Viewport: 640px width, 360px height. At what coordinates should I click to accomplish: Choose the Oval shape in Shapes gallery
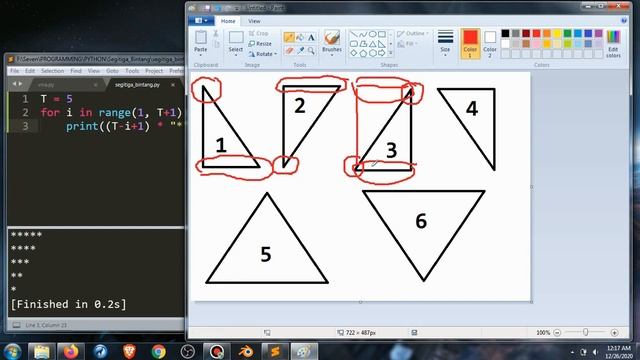(372, 34)
